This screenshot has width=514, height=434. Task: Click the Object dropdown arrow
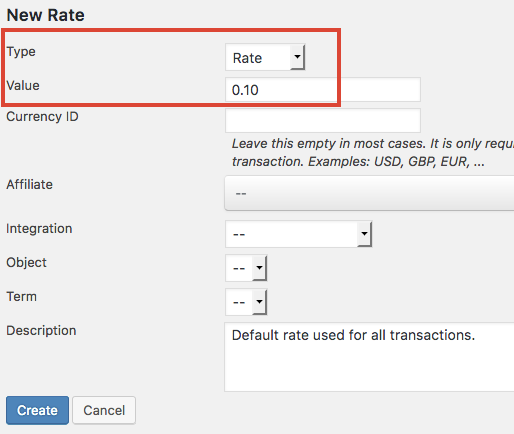(259, 268)
